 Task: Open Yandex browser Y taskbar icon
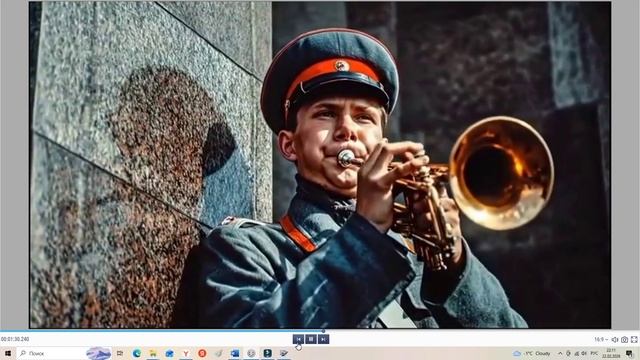pyautogui.click(x=186, y=353)
